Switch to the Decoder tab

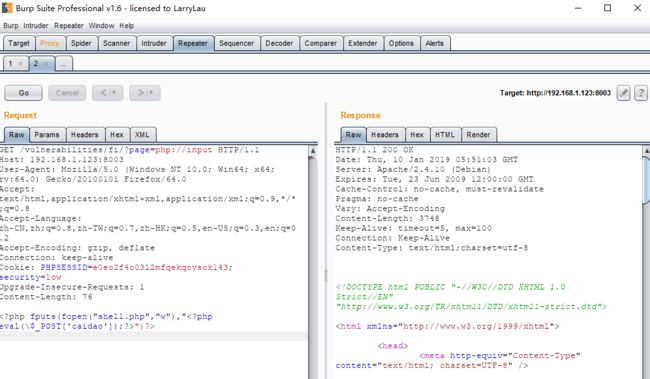click(279, 43)
